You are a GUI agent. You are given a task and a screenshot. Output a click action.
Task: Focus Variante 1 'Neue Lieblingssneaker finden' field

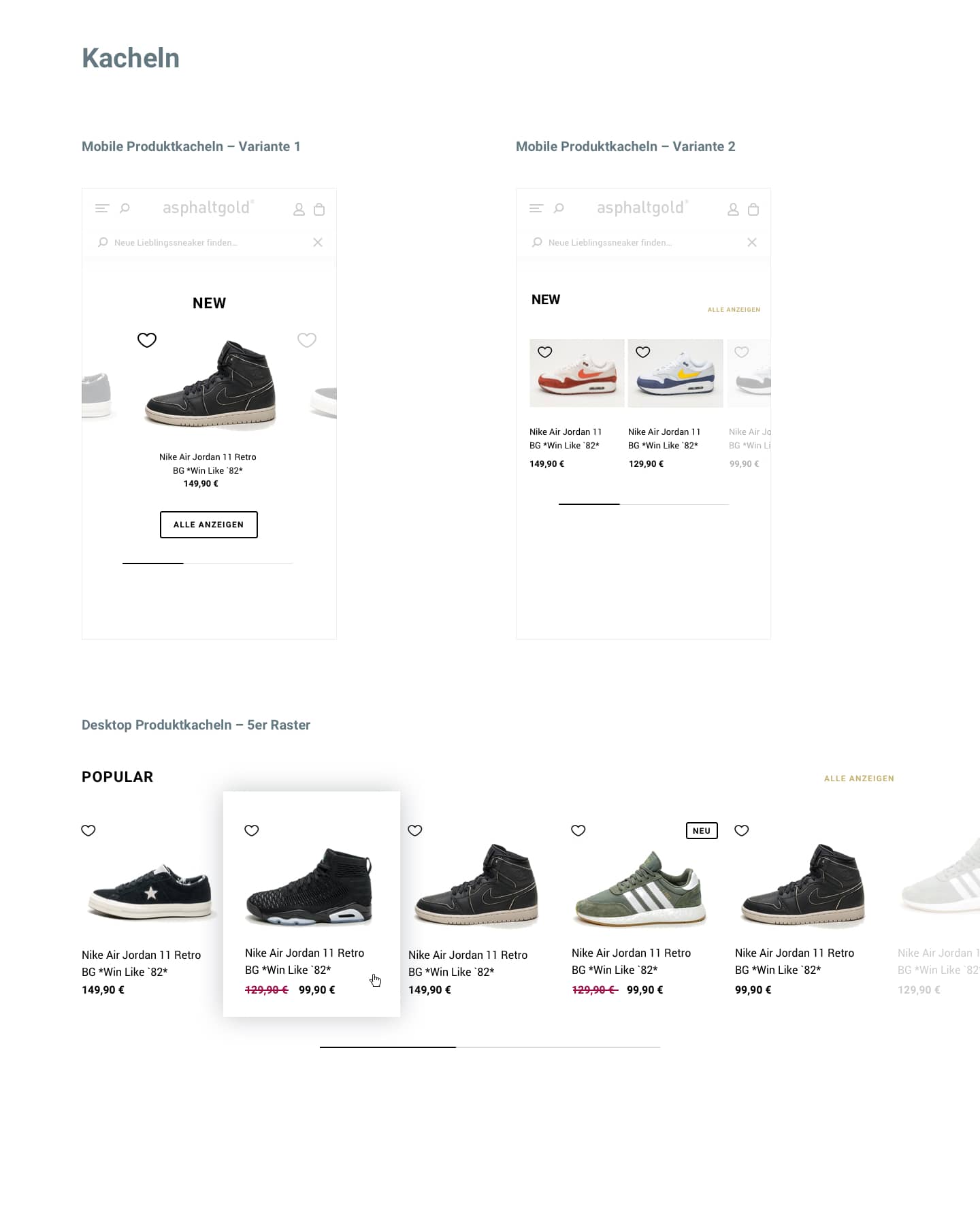tap(209, 242)
